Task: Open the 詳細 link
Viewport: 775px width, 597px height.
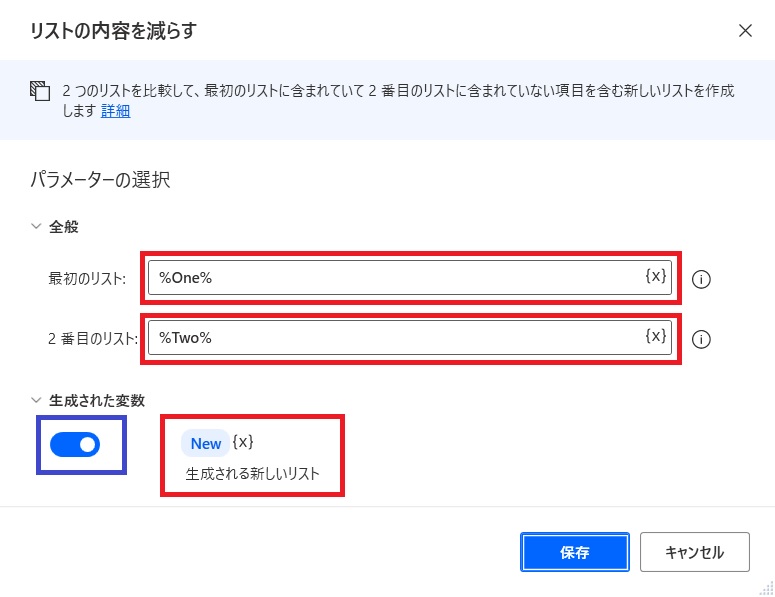Action: click(x=116, y=111)
